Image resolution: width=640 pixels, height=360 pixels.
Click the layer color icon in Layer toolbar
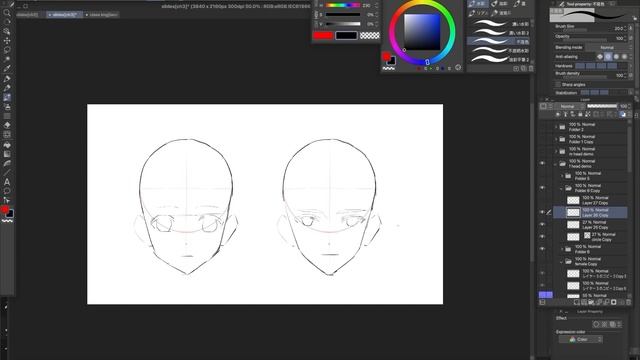pos(622,115)
